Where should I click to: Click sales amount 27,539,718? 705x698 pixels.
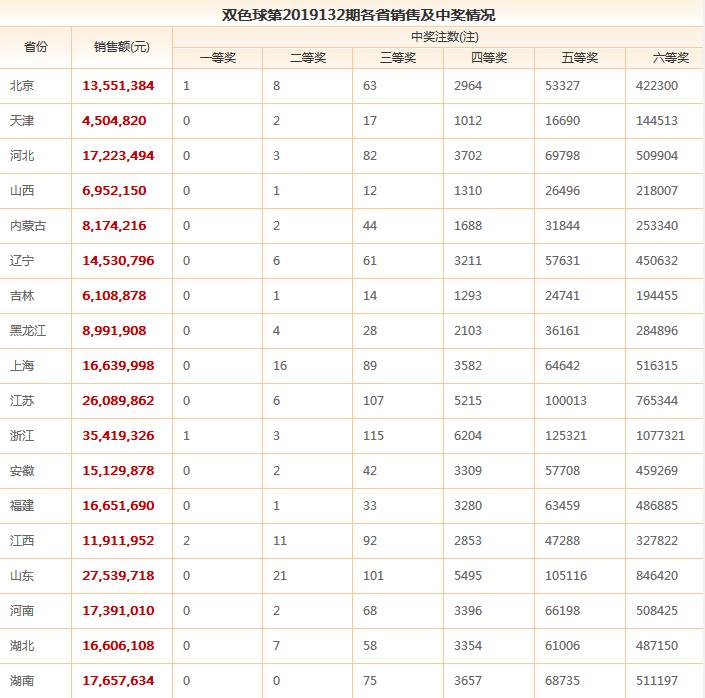pyautogui.click(x=118, y=575)
